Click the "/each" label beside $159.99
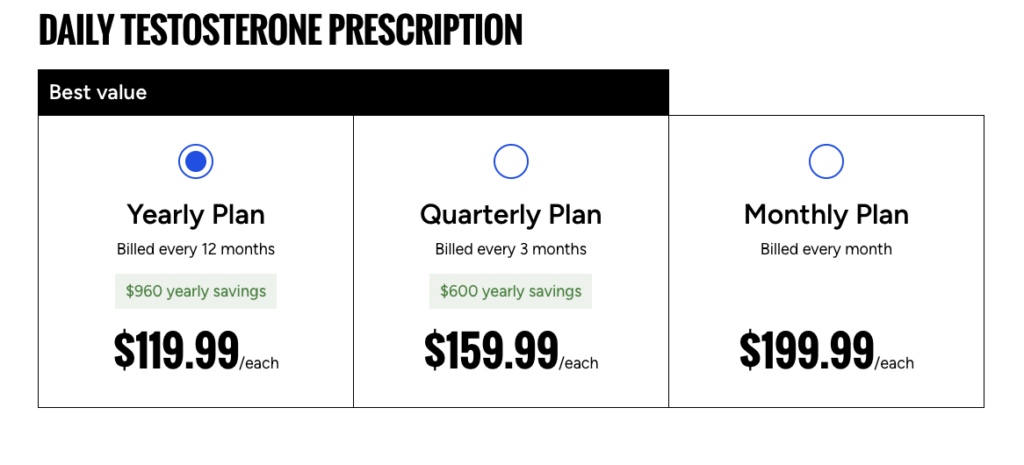This screenshot has height=465, width=1024. point(579,363)
